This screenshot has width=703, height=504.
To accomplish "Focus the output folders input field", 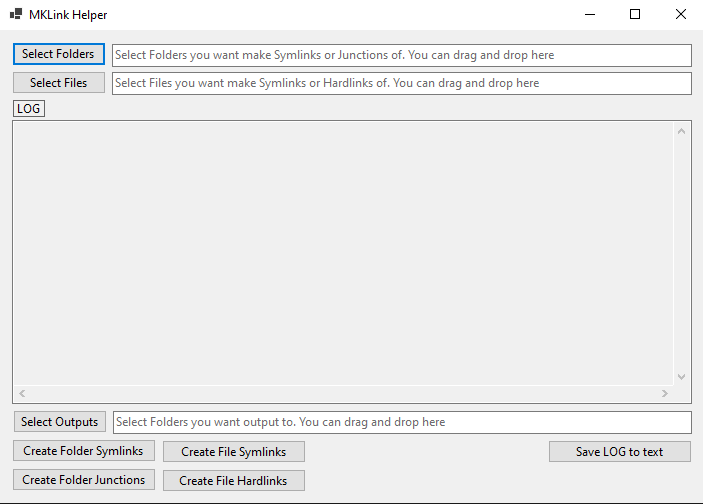I will pos(402,422).
